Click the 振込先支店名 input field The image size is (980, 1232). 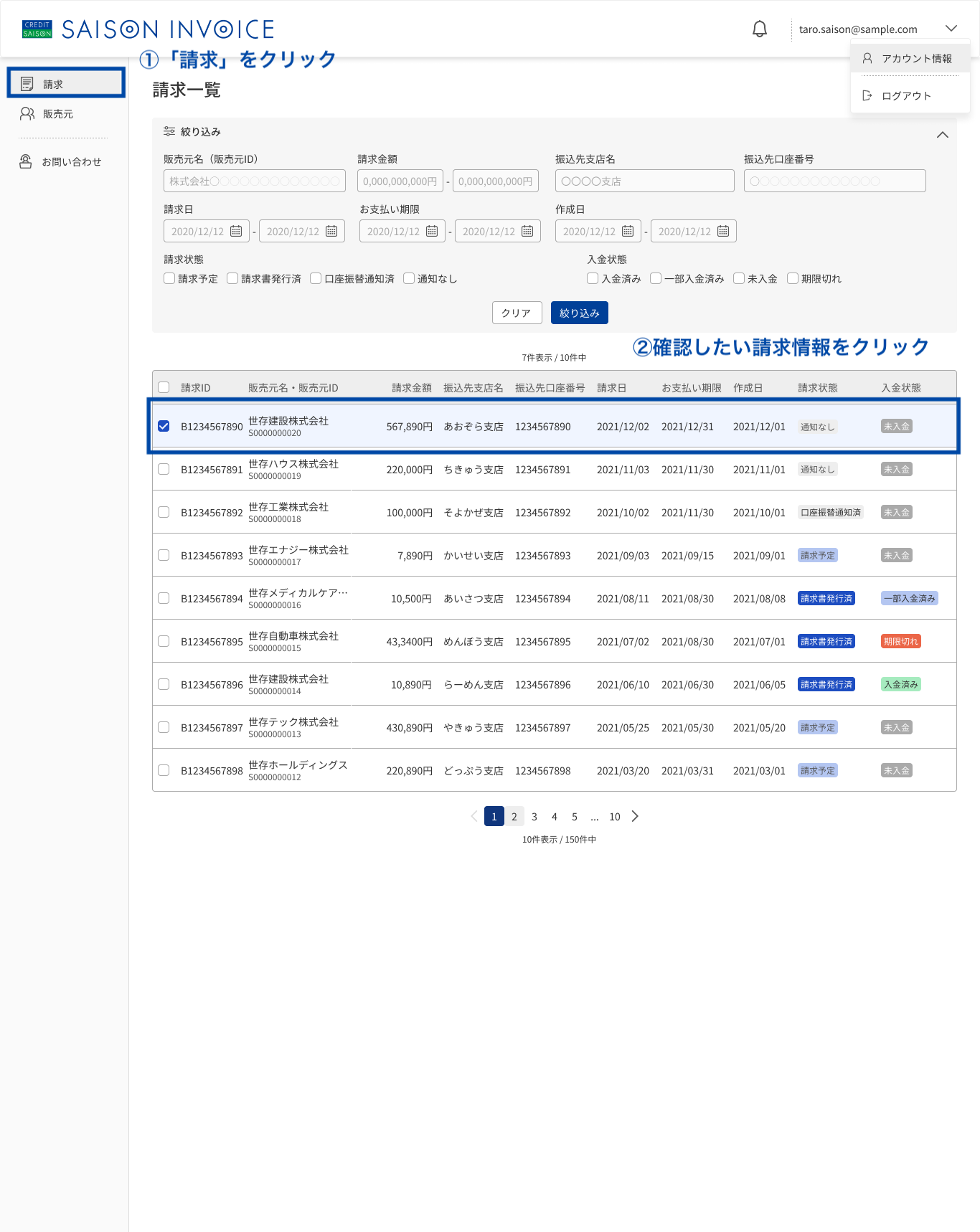[645, 181]
